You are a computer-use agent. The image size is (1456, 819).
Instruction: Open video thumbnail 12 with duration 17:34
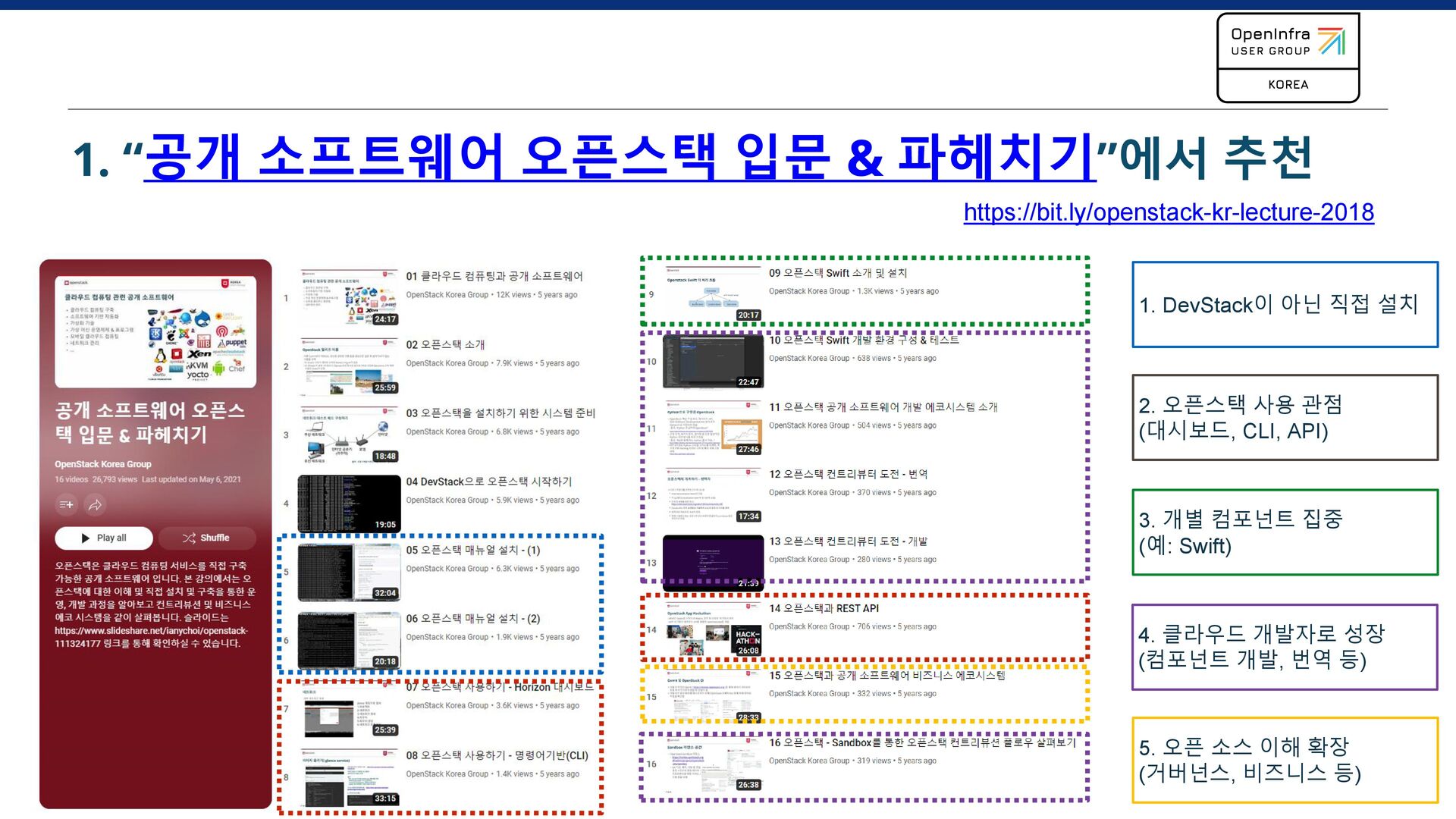(x=713, y=495)
